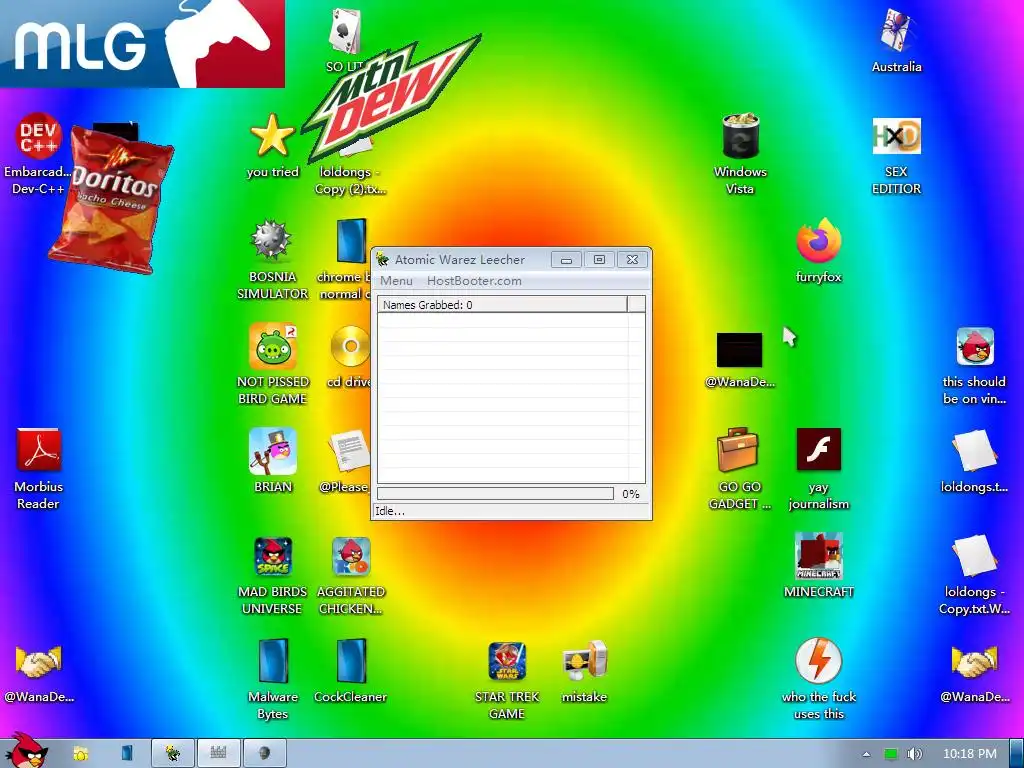
Task: Select the 'chrome b normal' blue icon
Action: pyautogui.click(x=346, y=259)
